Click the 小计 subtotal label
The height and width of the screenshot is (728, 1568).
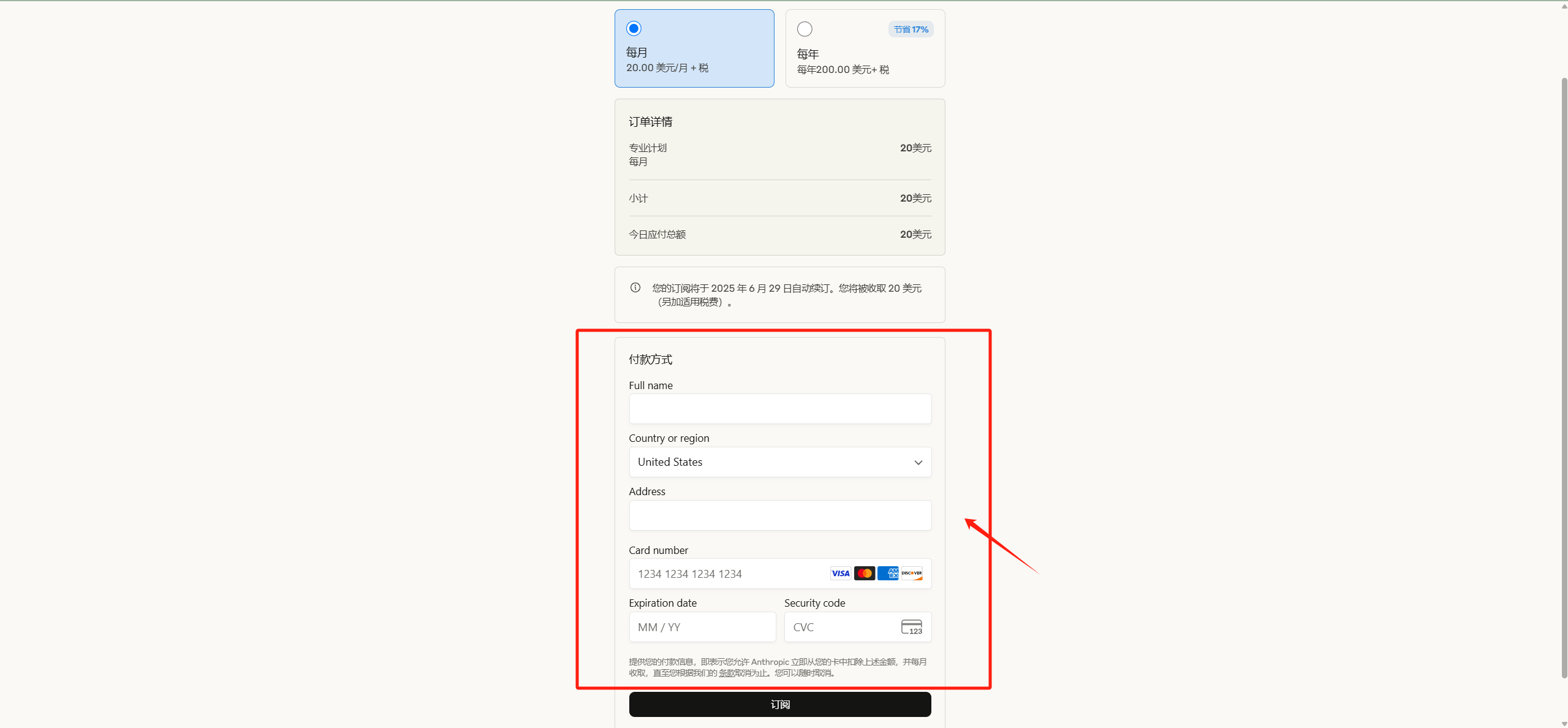(x=638, y=198)
